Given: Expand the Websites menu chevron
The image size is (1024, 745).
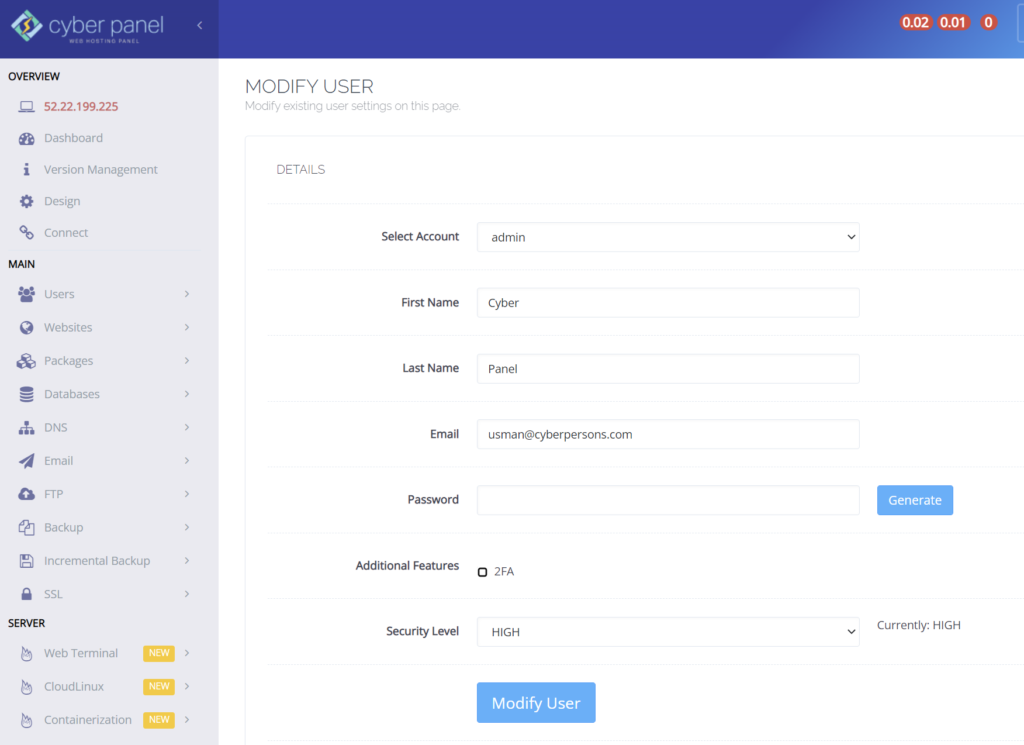Looking at the screenshot, I should (x=187, y=327).
